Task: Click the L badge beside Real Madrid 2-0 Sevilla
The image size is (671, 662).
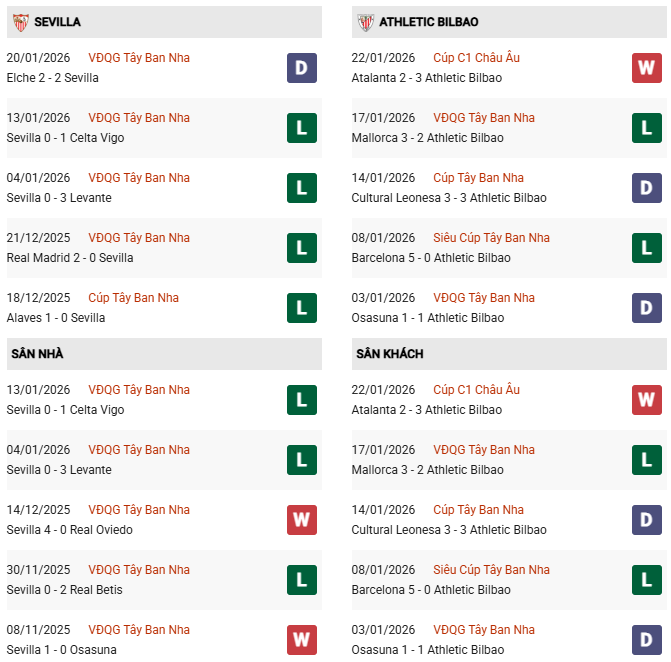Action: pos(301,248)
